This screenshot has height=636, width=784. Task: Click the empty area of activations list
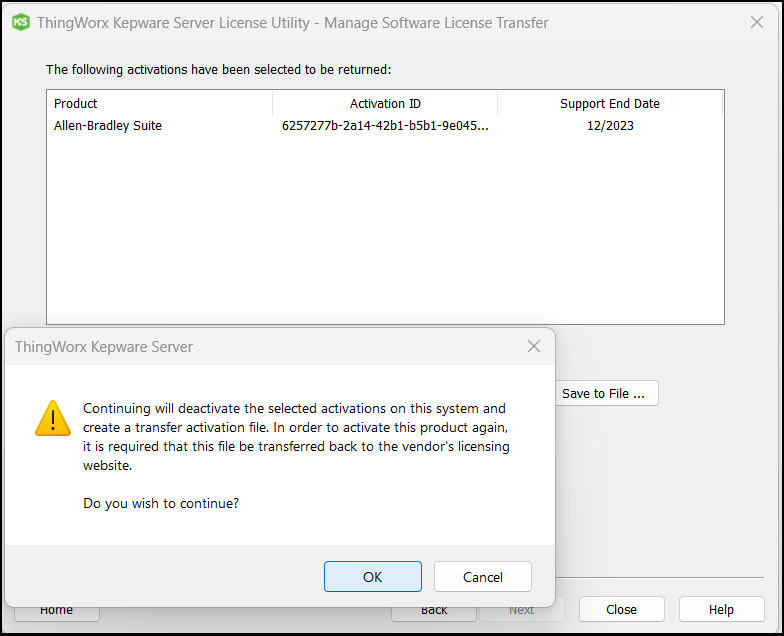[x=385, y=230]
